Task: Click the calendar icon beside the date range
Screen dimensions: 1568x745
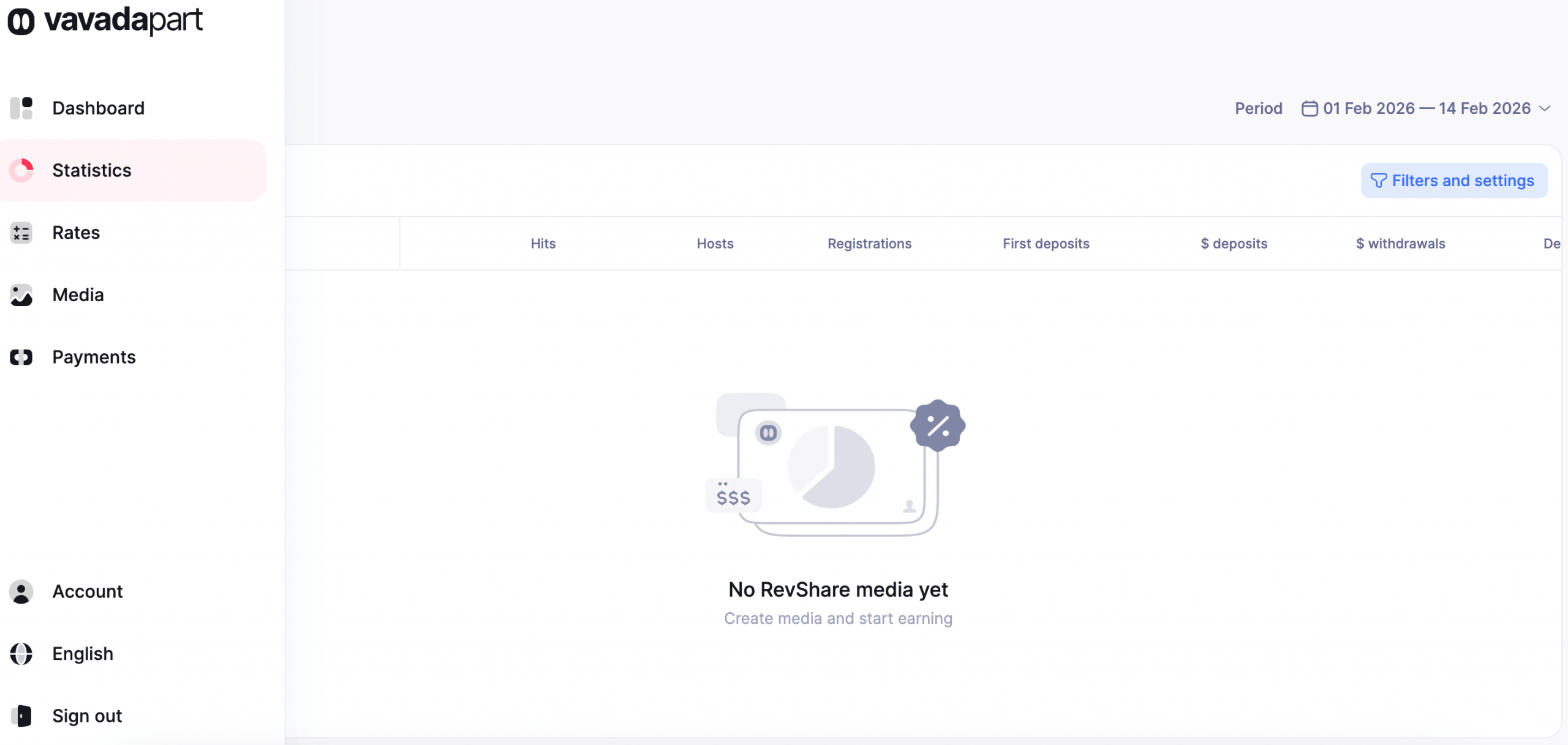Action: click(x=1310, y=108)
